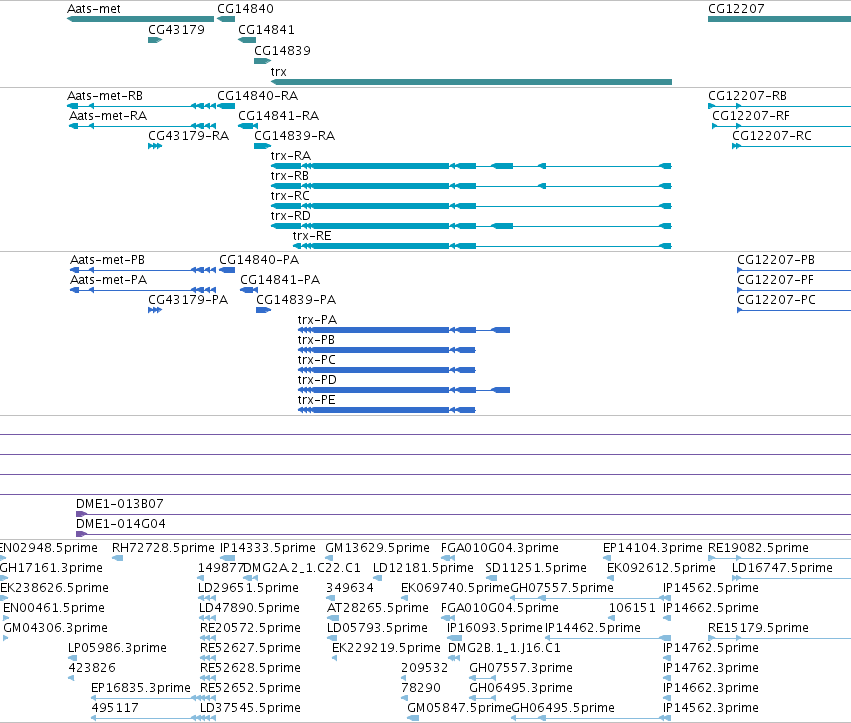
Task: Click EST EK238626.5prime
Action: [54, 588]
